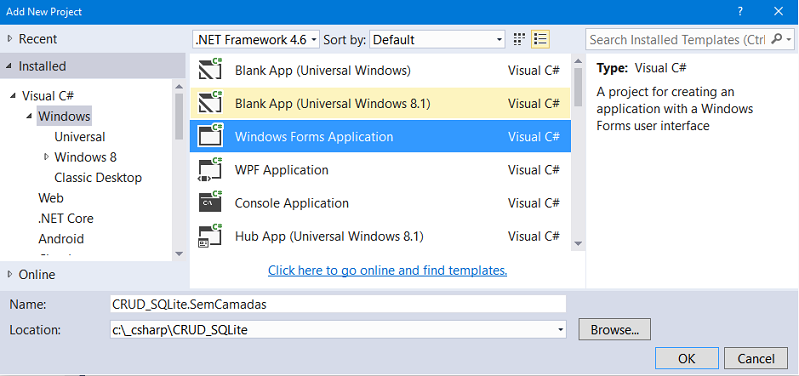Open the .NET Framework version dropdown
Image resolution: width=799 pixels, height=376 pixels.
(x=256, y=39)
